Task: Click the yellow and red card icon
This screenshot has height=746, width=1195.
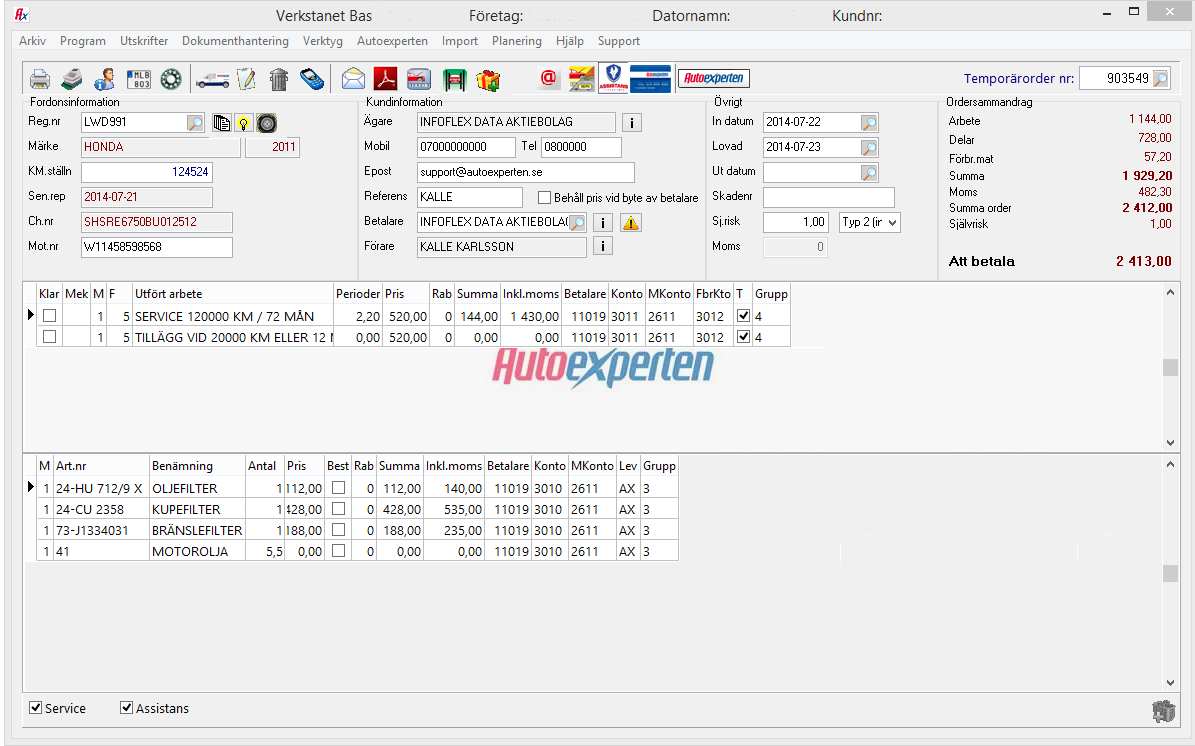Action: [581, 78]
